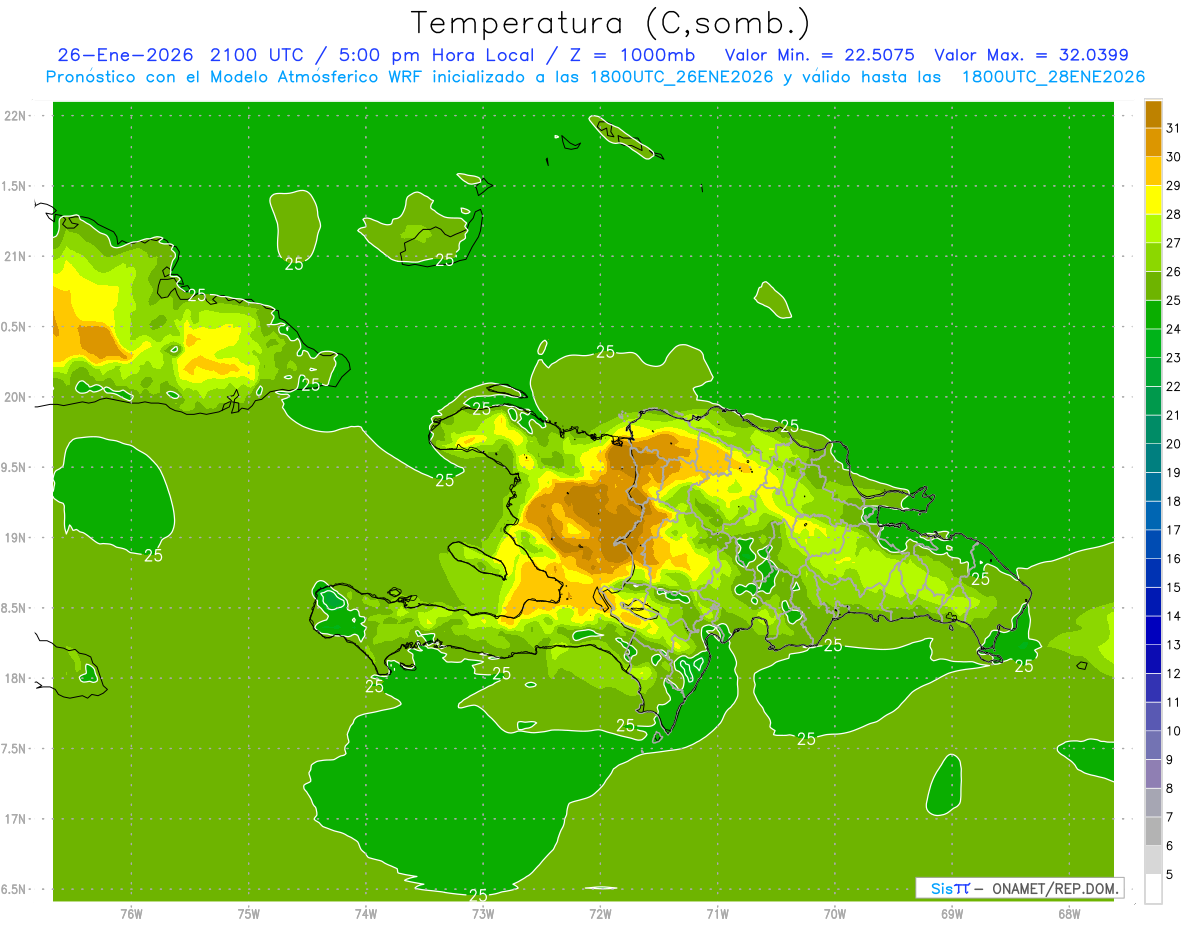Click legend label '20'

point(1173,444)
